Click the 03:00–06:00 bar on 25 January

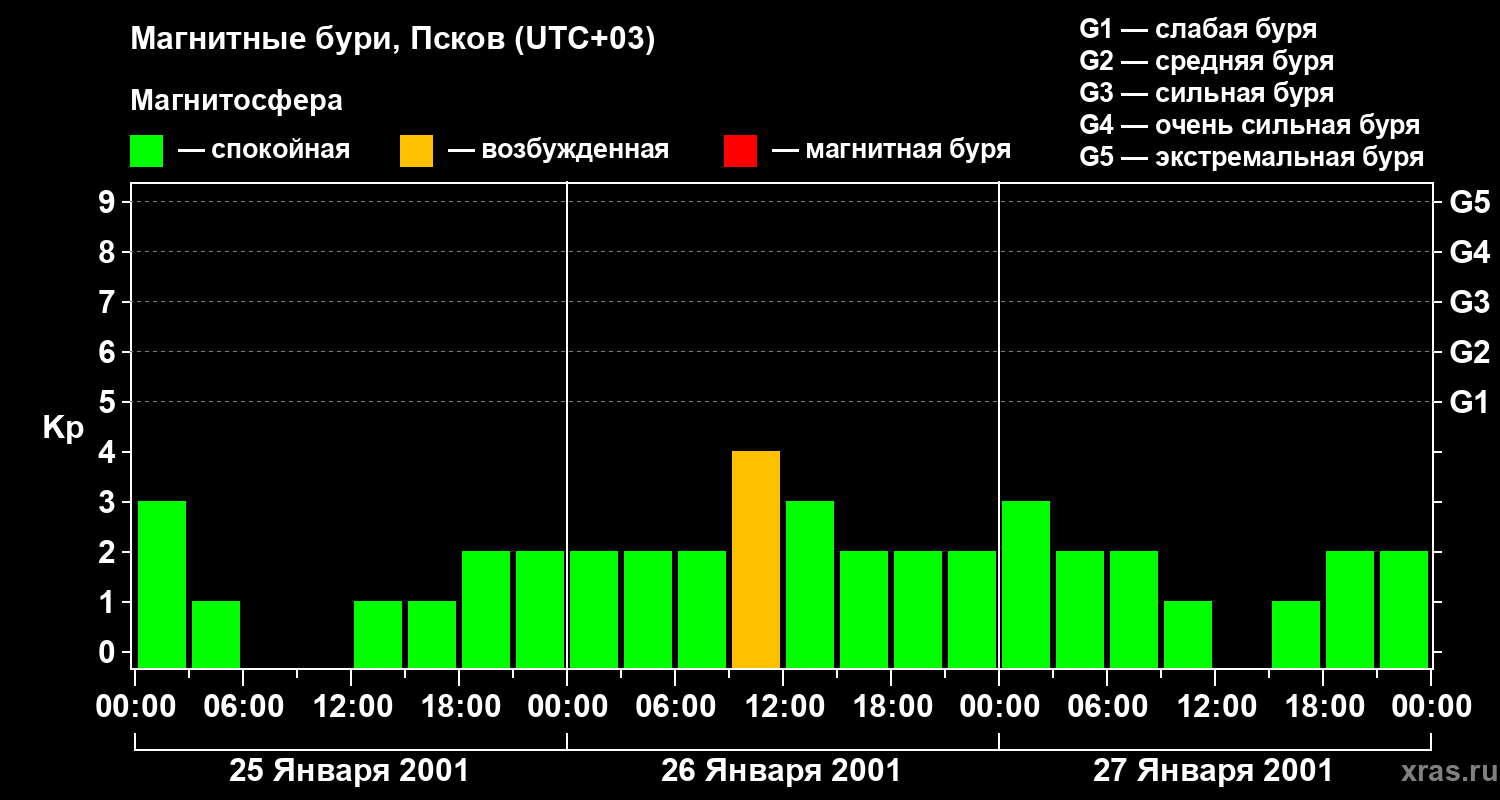click(x=216, y=635)
